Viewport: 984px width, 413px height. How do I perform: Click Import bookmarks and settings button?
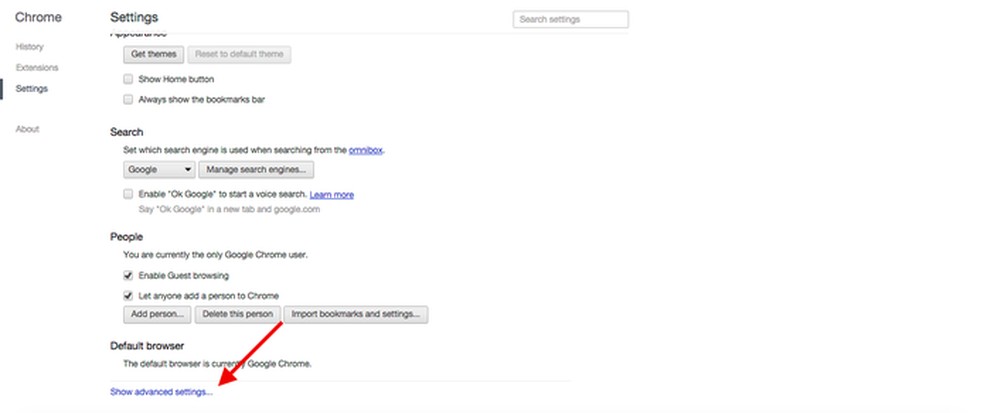tap(356, 315)
